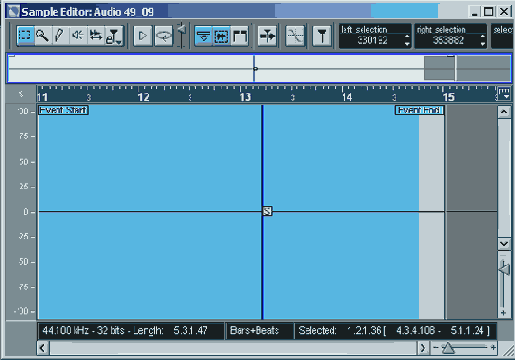Click the vertical scrollbar down arrow
This screenshot has width=515, height=360.
tap(504, 244)
